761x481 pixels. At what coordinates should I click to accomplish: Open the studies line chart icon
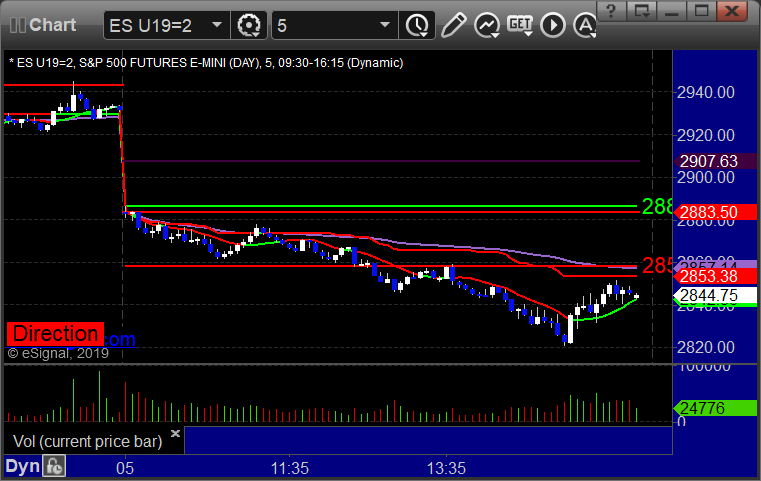(487, 24)
